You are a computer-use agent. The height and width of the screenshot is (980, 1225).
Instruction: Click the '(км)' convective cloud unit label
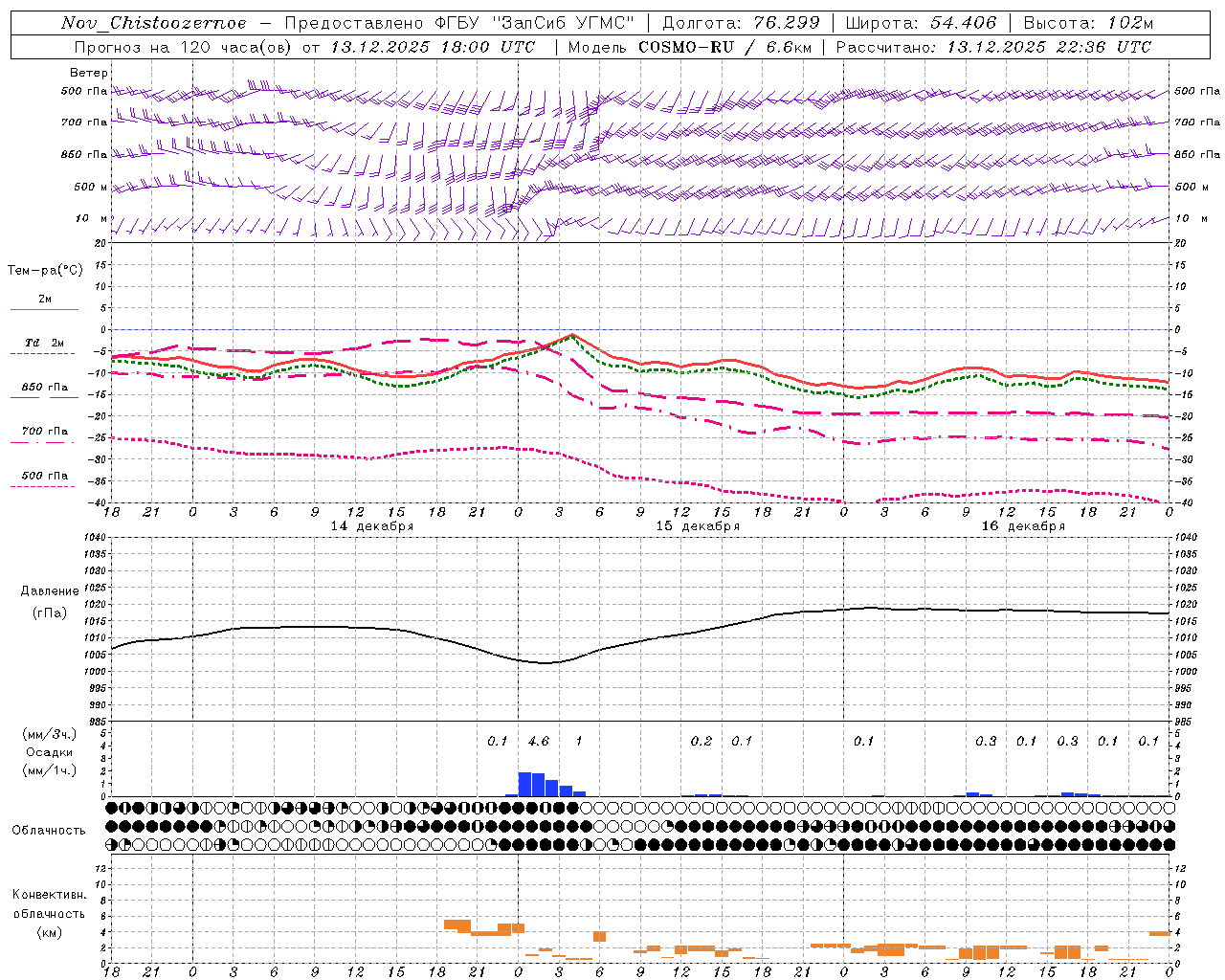[x=50, y=932]
